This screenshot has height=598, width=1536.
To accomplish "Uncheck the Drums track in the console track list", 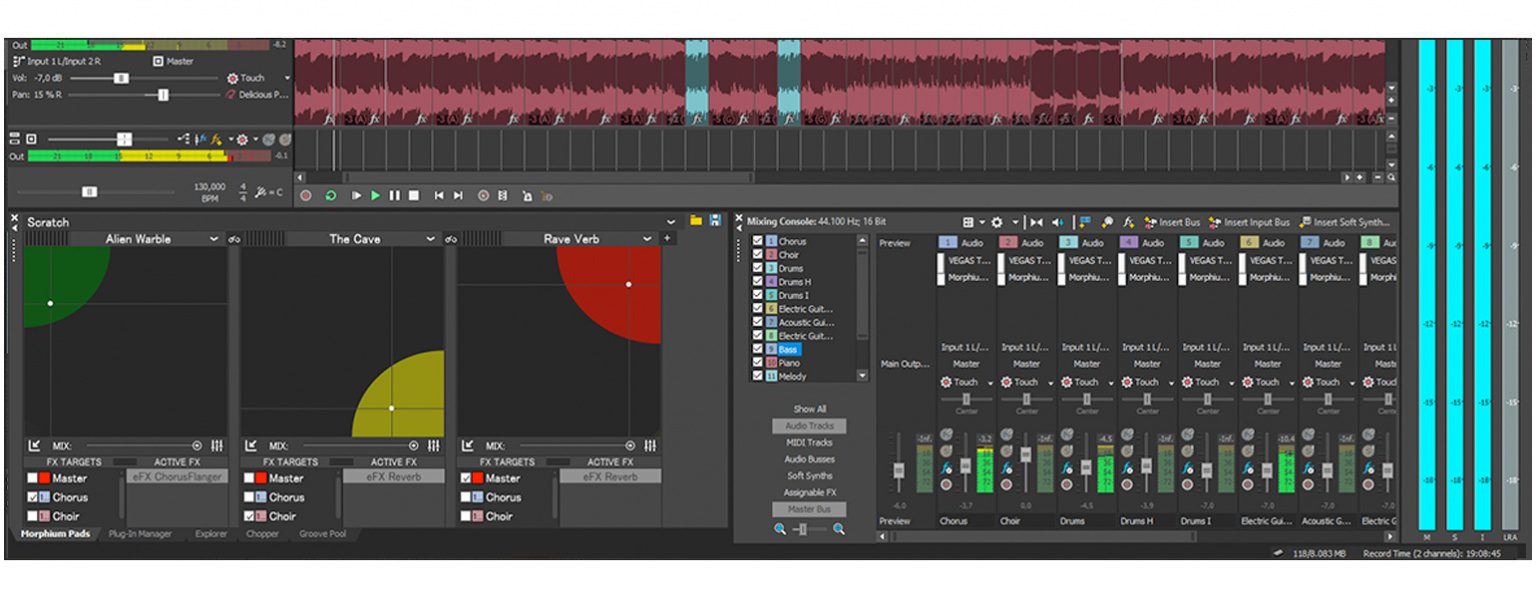I will point(758,268).
